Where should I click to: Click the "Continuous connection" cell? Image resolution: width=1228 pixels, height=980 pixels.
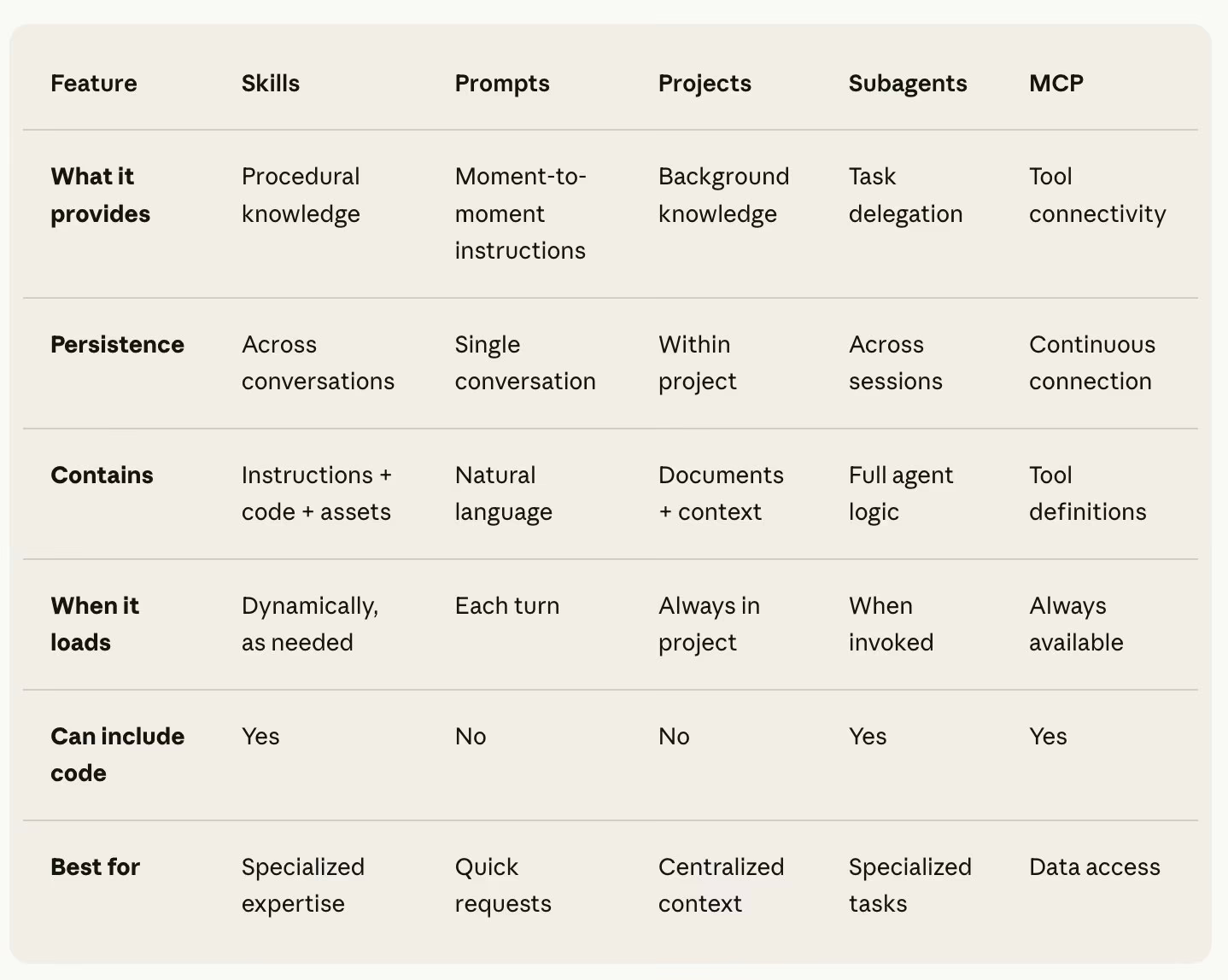[1091, 363]
